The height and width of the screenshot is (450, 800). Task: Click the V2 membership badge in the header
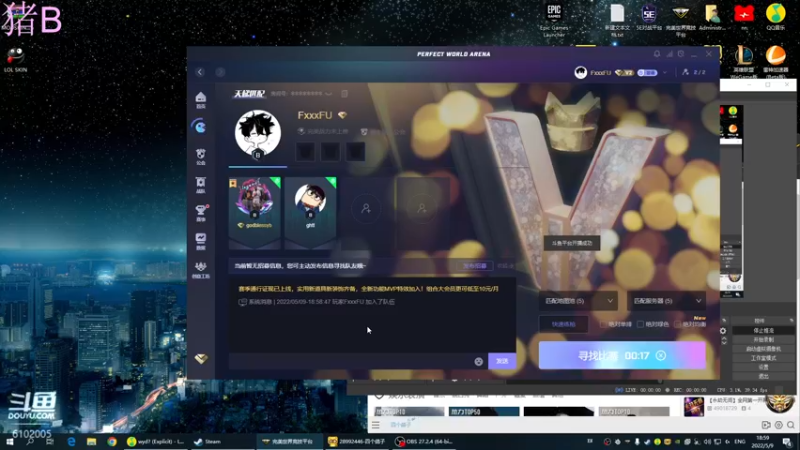624,73
